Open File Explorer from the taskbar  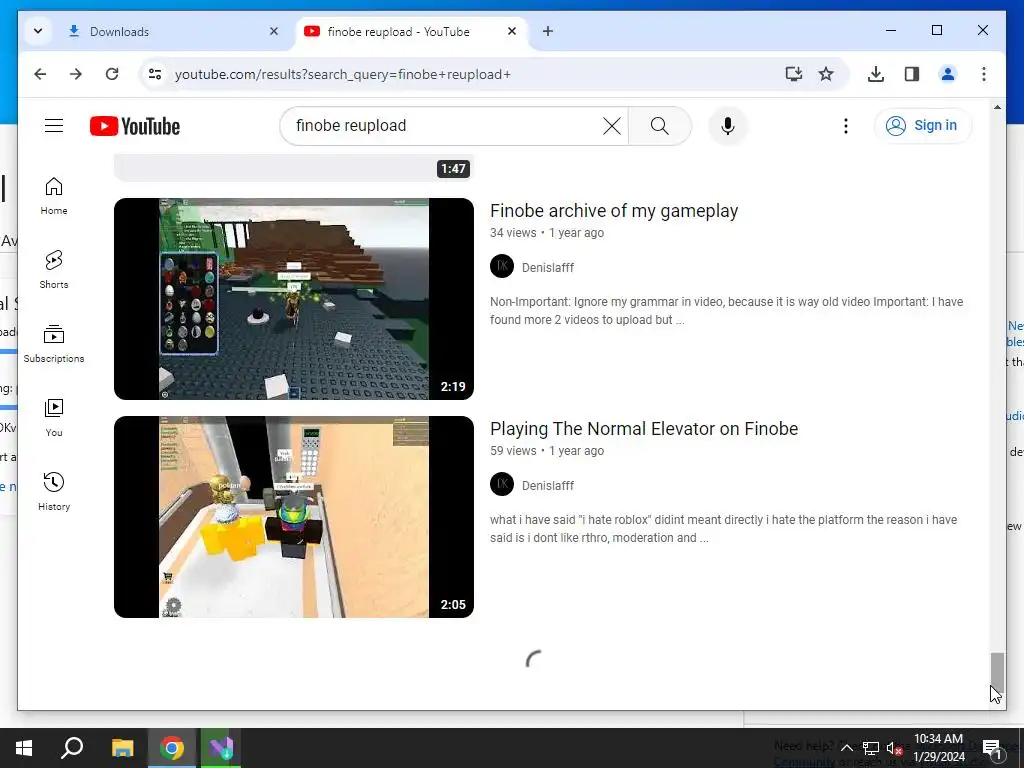tap(122, 748)
